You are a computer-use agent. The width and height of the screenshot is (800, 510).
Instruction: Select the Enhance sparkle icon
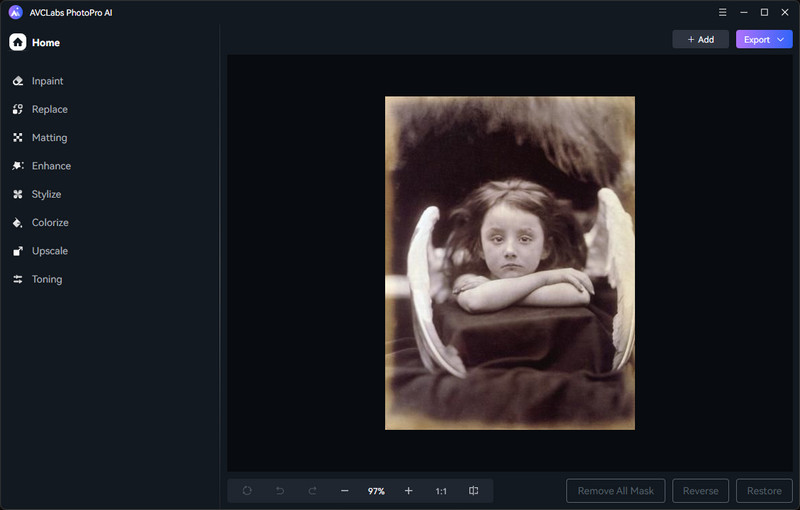coord(18,166)
